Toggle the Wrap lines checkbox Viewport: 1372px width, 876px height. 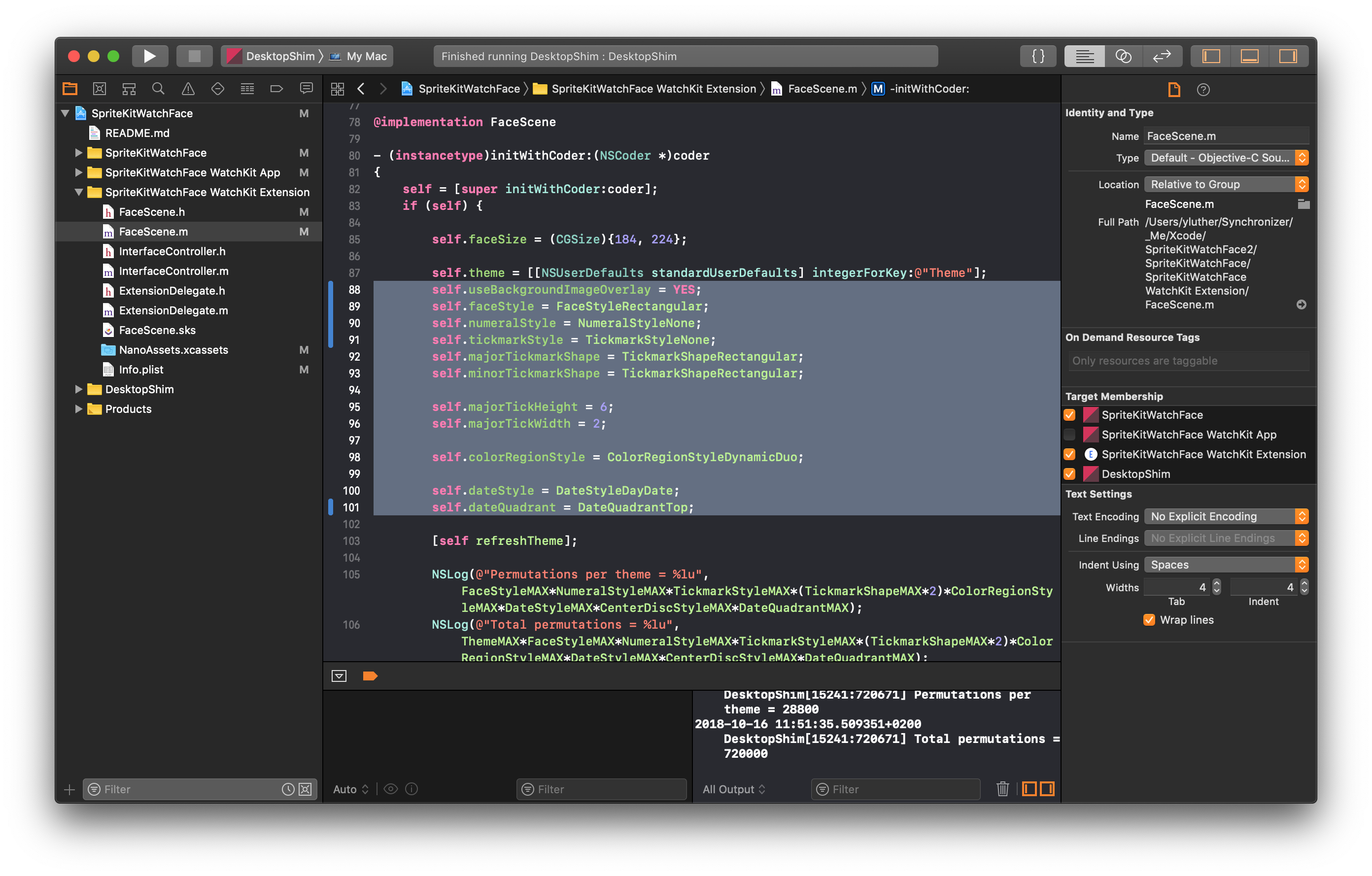pyautogui.click(x=1149, y=620)
